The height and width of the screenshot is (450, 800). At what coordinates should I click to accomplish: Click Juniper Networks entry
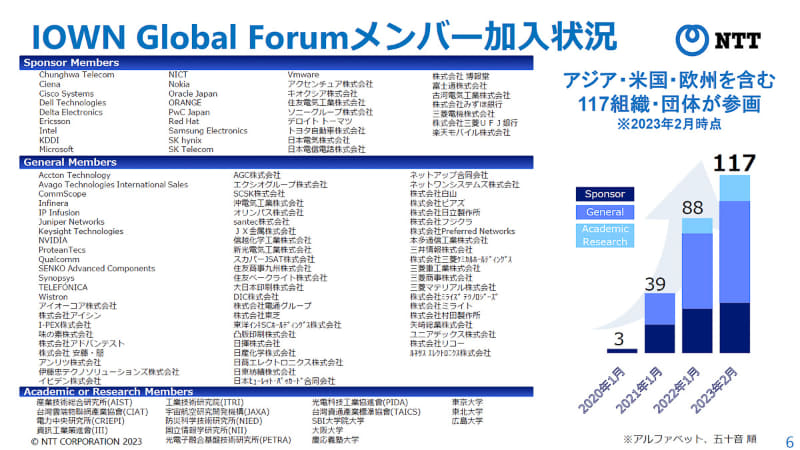pos(71,222)
